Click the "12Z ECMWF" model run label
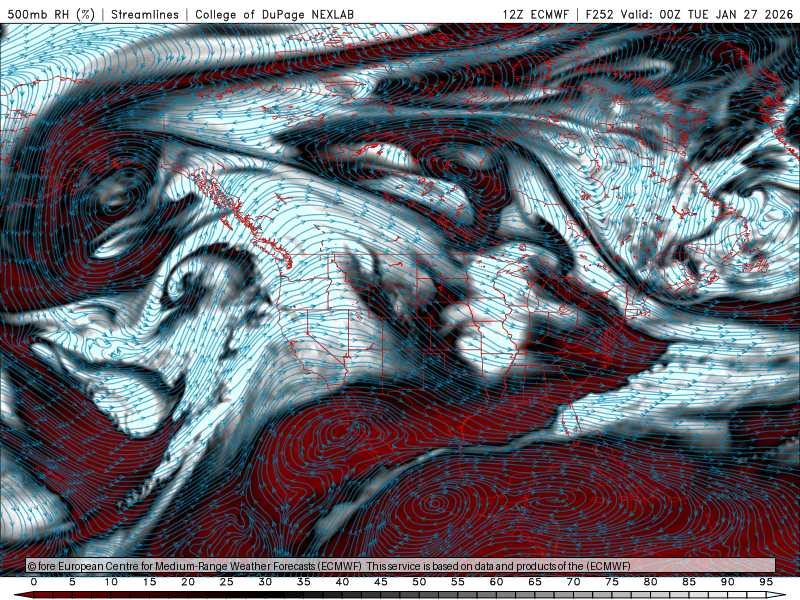Viewport: 800px width, 600px height. pyautogui.click(x=536, y=14)
